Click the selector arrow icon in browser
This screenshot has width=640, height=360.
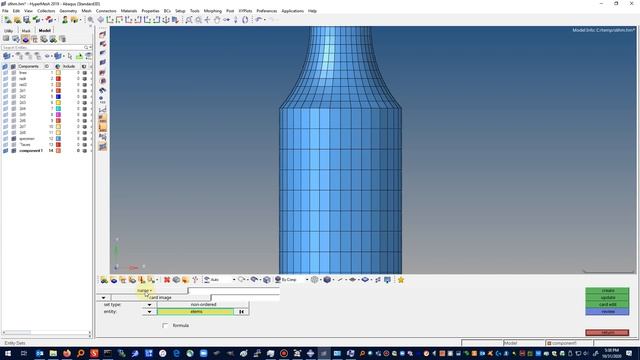coord(70,56)
